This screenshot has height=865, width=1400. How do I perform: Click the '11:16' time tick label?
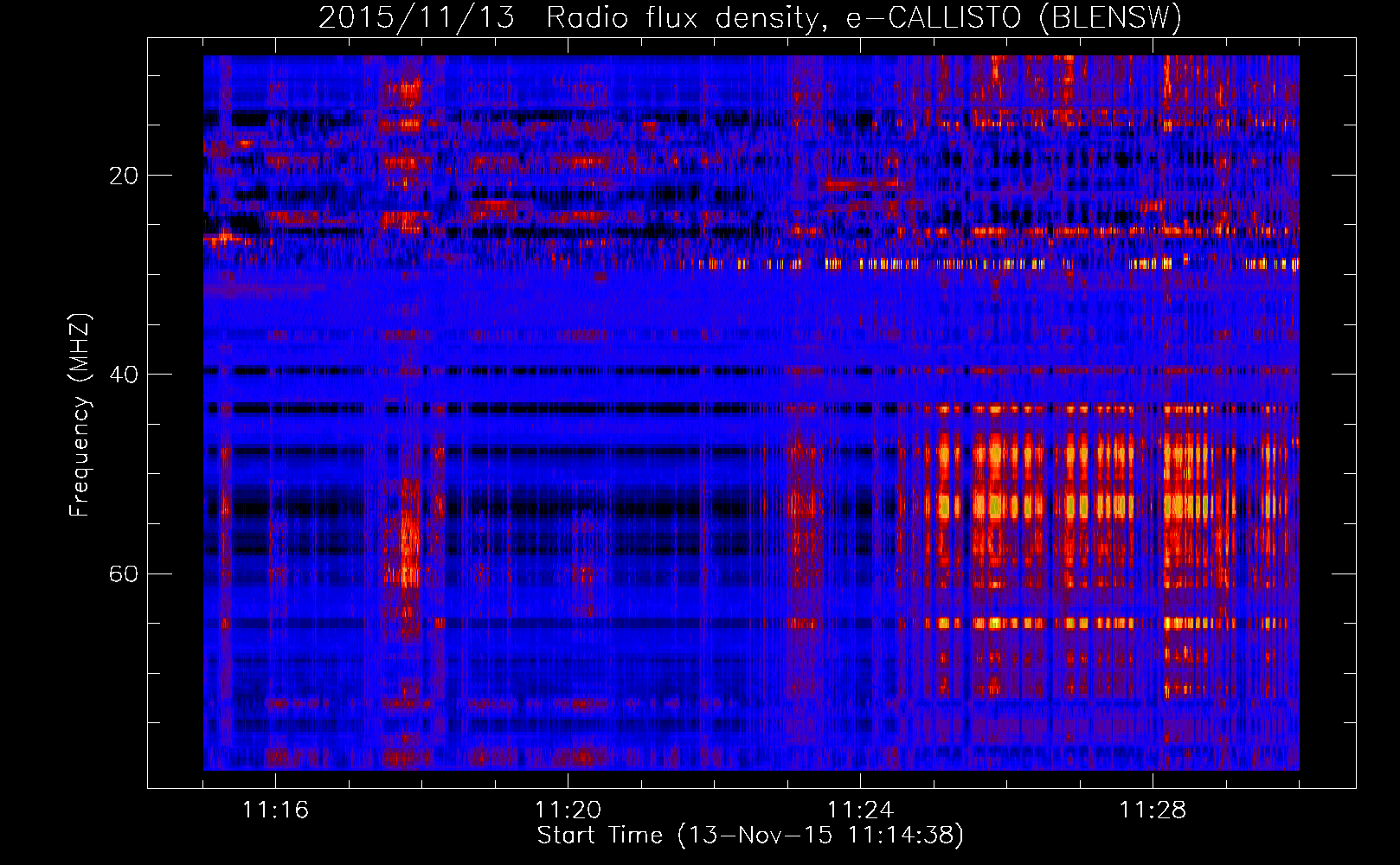[x=275, y=810]
